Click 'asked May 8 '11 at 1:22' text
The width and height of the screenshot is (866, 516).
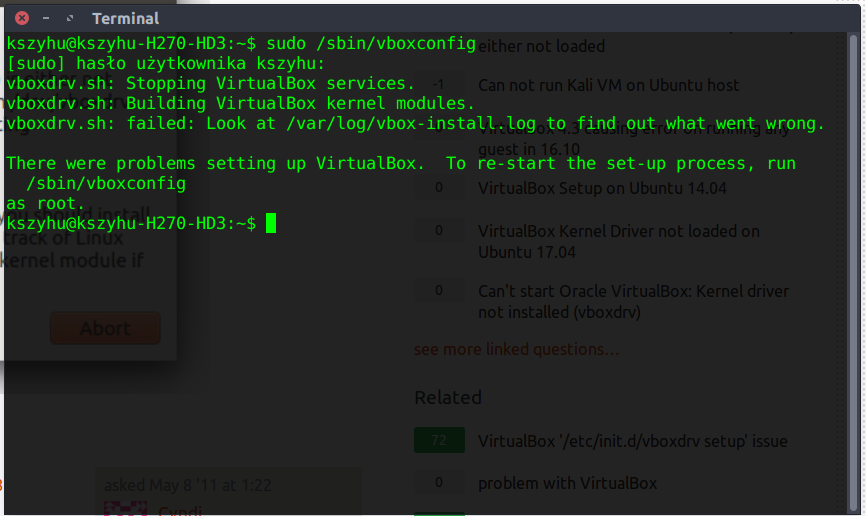[x=188, y=485]
